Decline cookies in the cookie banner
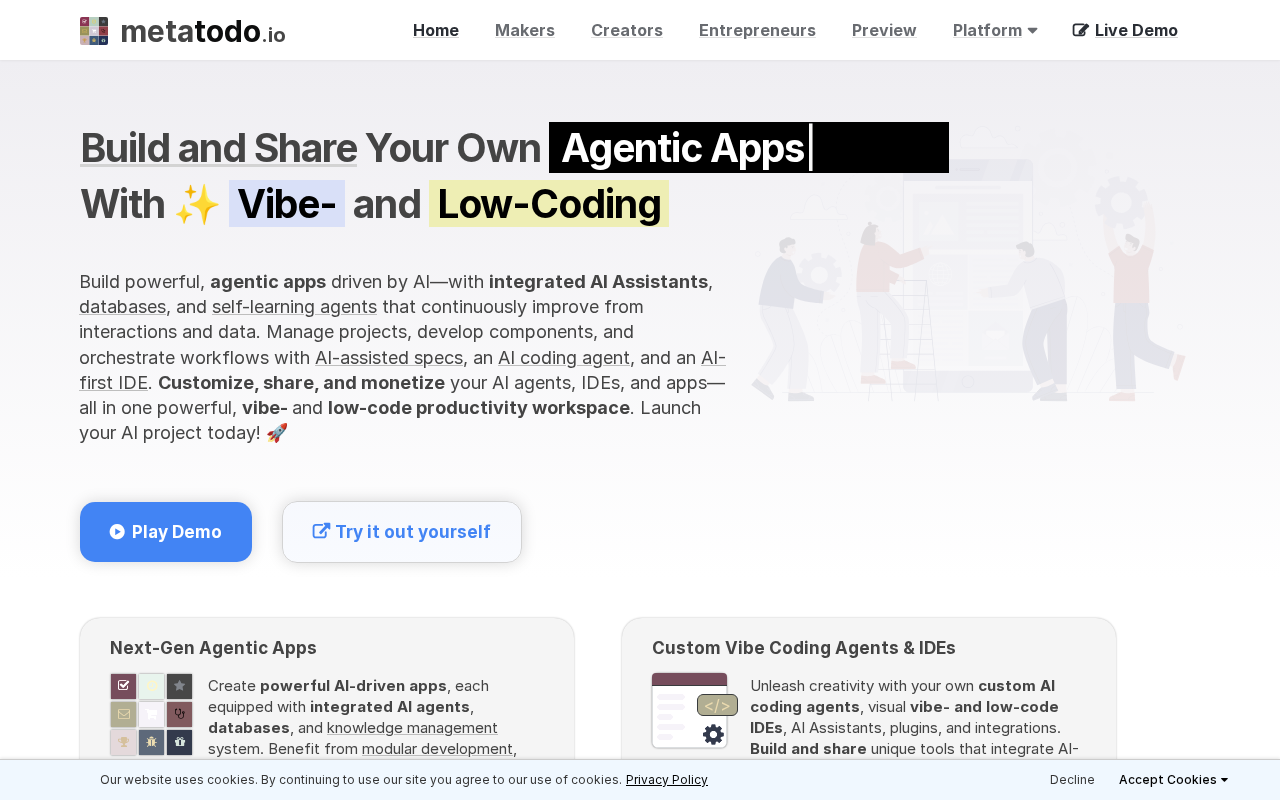This screenshot has width=1280, height=800. [1072, 780]
